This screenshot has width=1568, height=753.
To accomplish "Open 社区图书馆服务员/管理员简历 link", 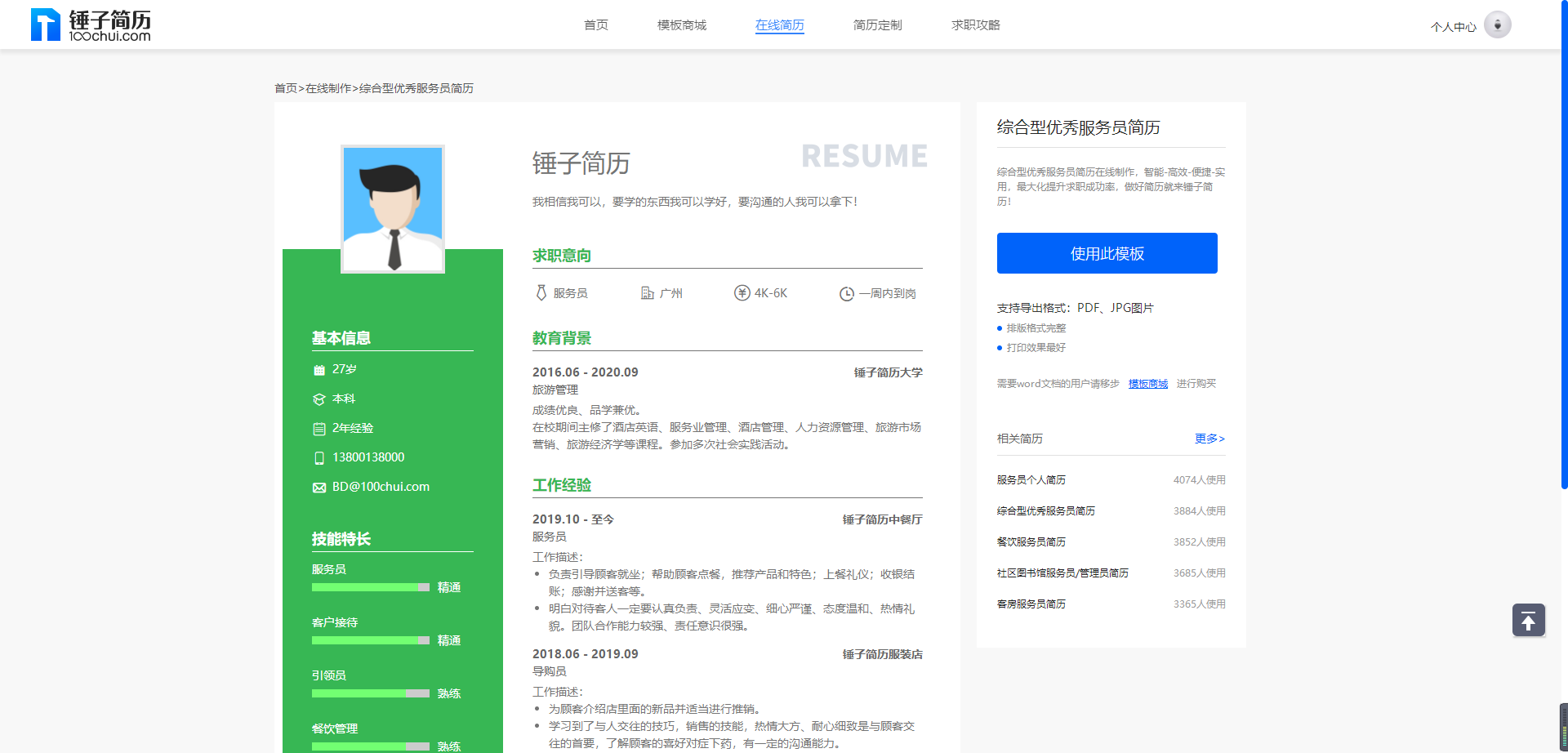I will [x=1063, y=573].
